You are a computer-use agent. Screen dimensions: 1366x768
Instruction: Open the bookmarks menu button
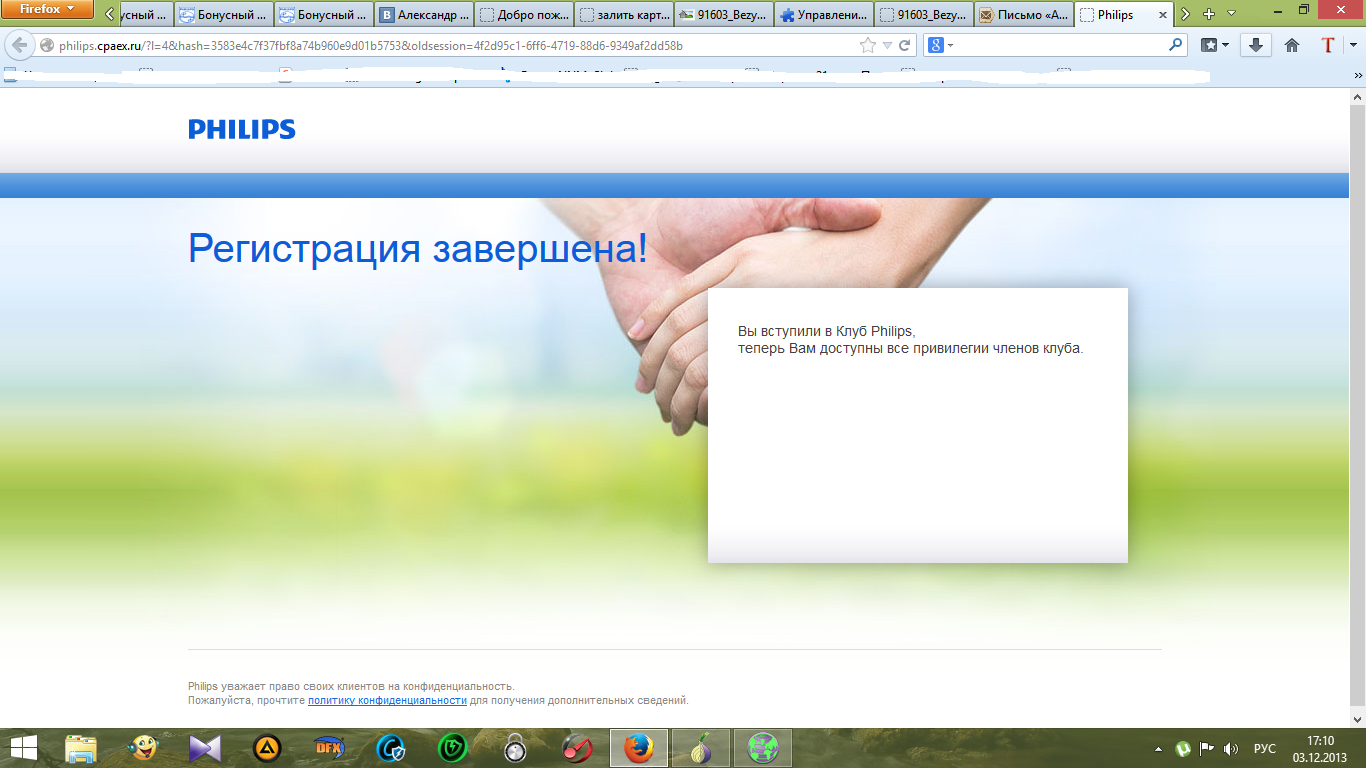click(1215, 46)
